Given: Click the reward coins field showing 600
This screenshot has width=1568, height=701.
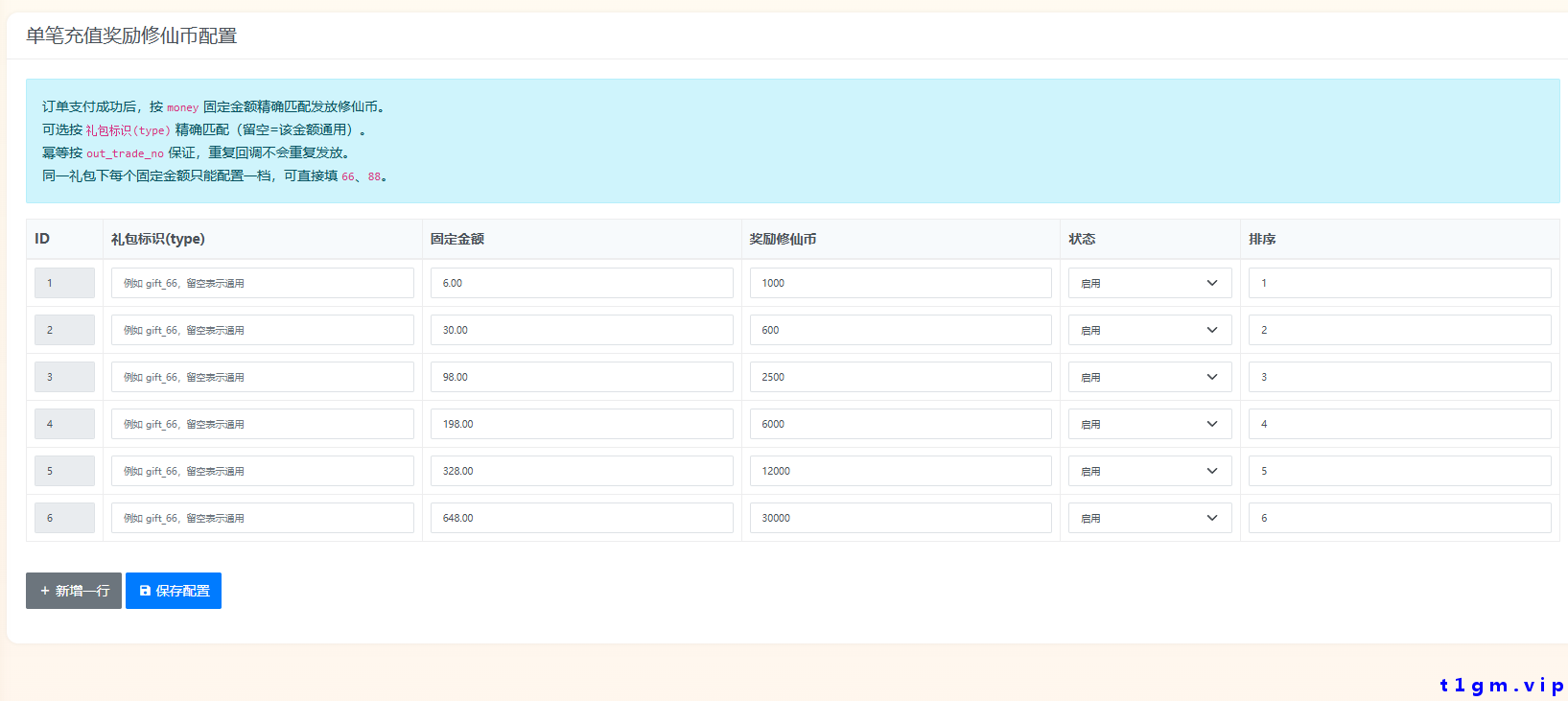Looking at the screenshot, I should pyautogui.click(x=901, y=330).
